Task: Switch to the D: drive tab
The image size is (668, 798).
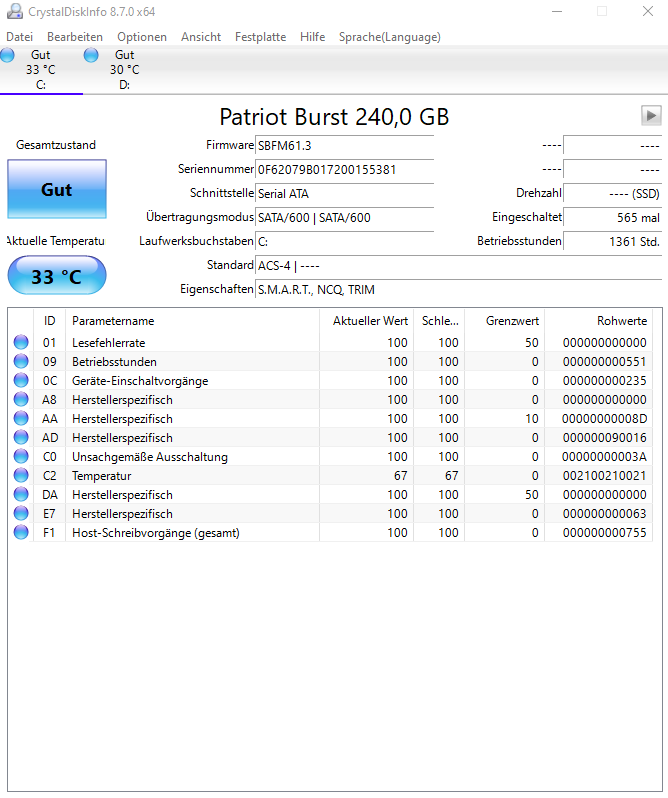Action: pos(125,70)
